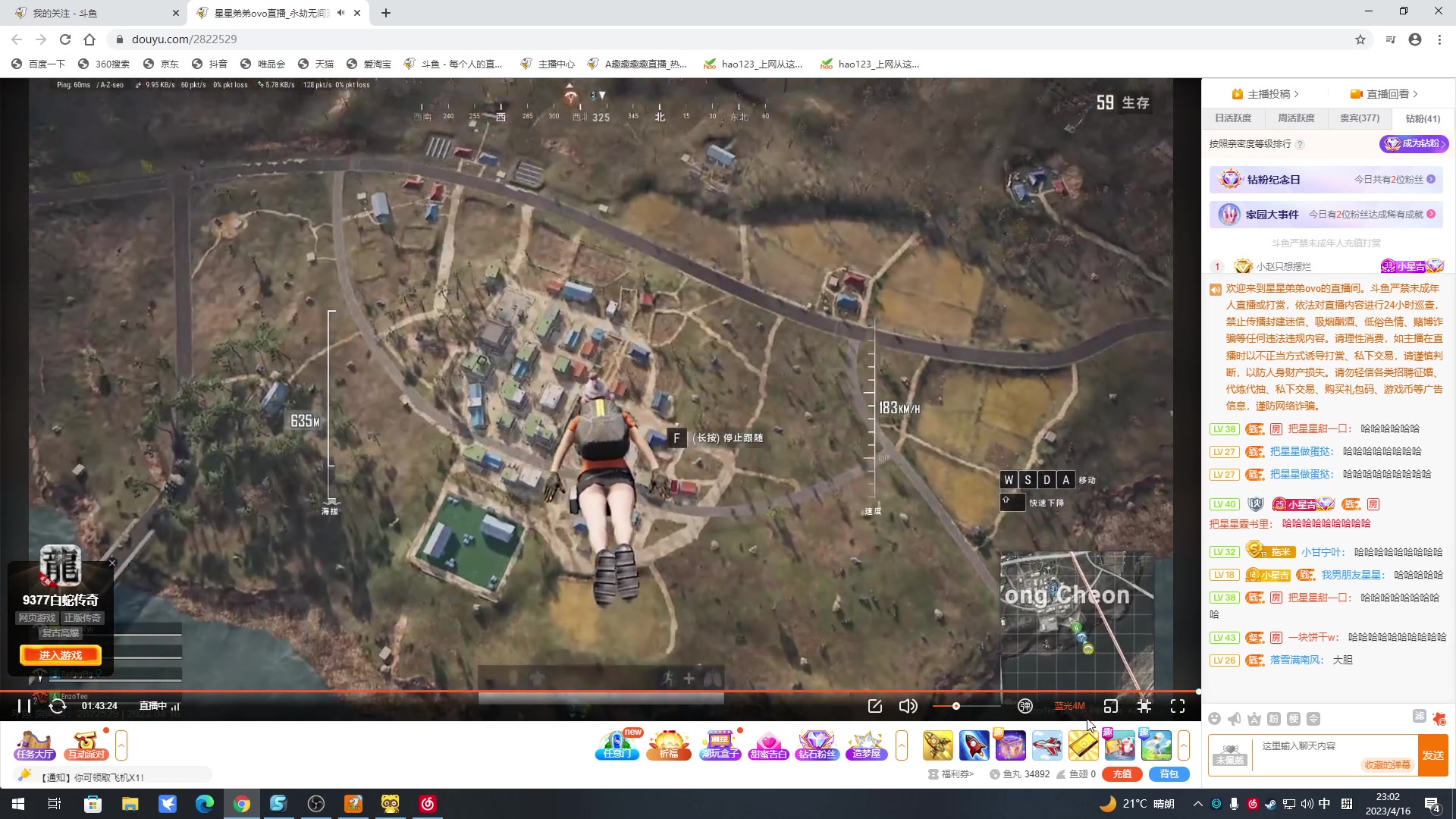Open the Windows Start menu

(18, 804)
